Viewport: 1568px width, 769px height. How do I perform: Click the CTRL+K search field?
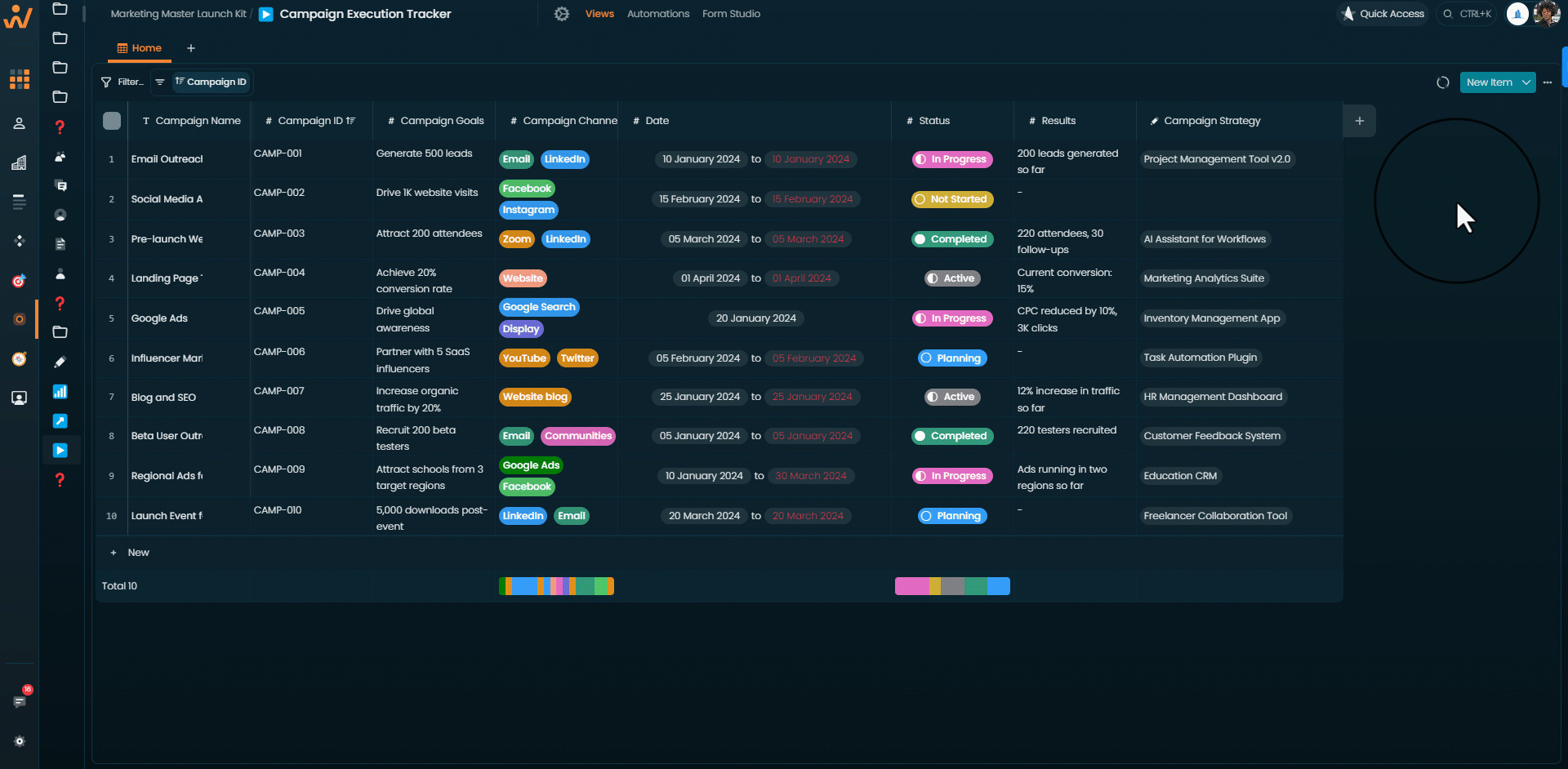(x=1467, y=14)
